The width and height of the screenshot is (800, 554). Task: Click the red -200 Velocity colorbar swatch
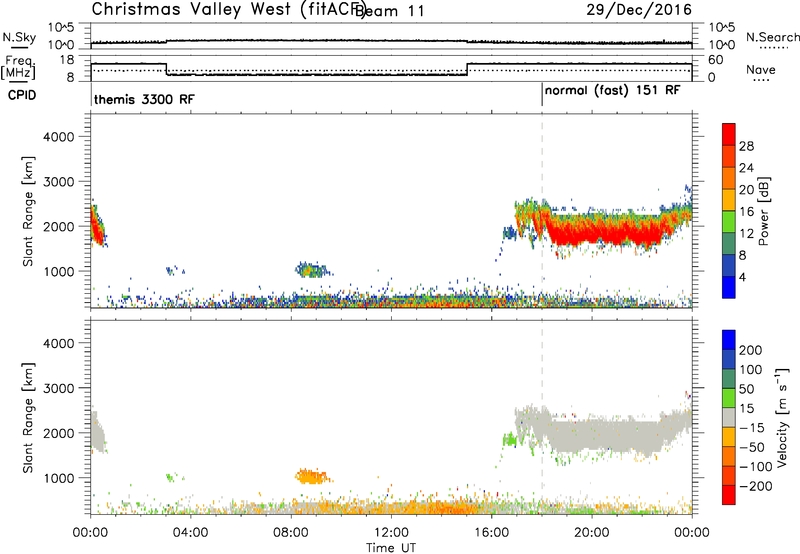click(729, 495)
